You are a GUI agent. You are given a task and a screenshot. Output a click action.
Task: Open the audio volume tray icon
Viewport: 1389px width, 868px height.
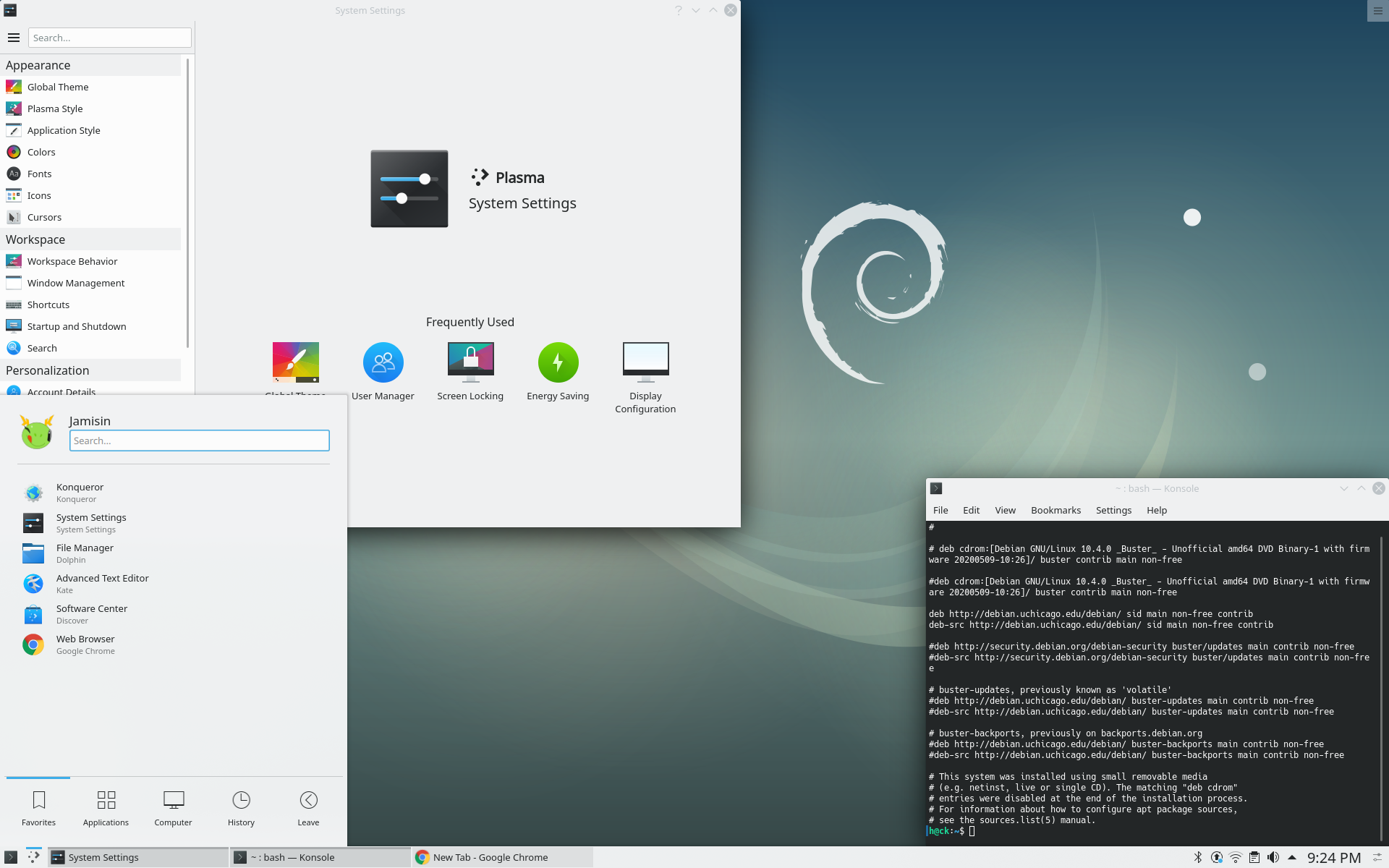click(1273, 857)
